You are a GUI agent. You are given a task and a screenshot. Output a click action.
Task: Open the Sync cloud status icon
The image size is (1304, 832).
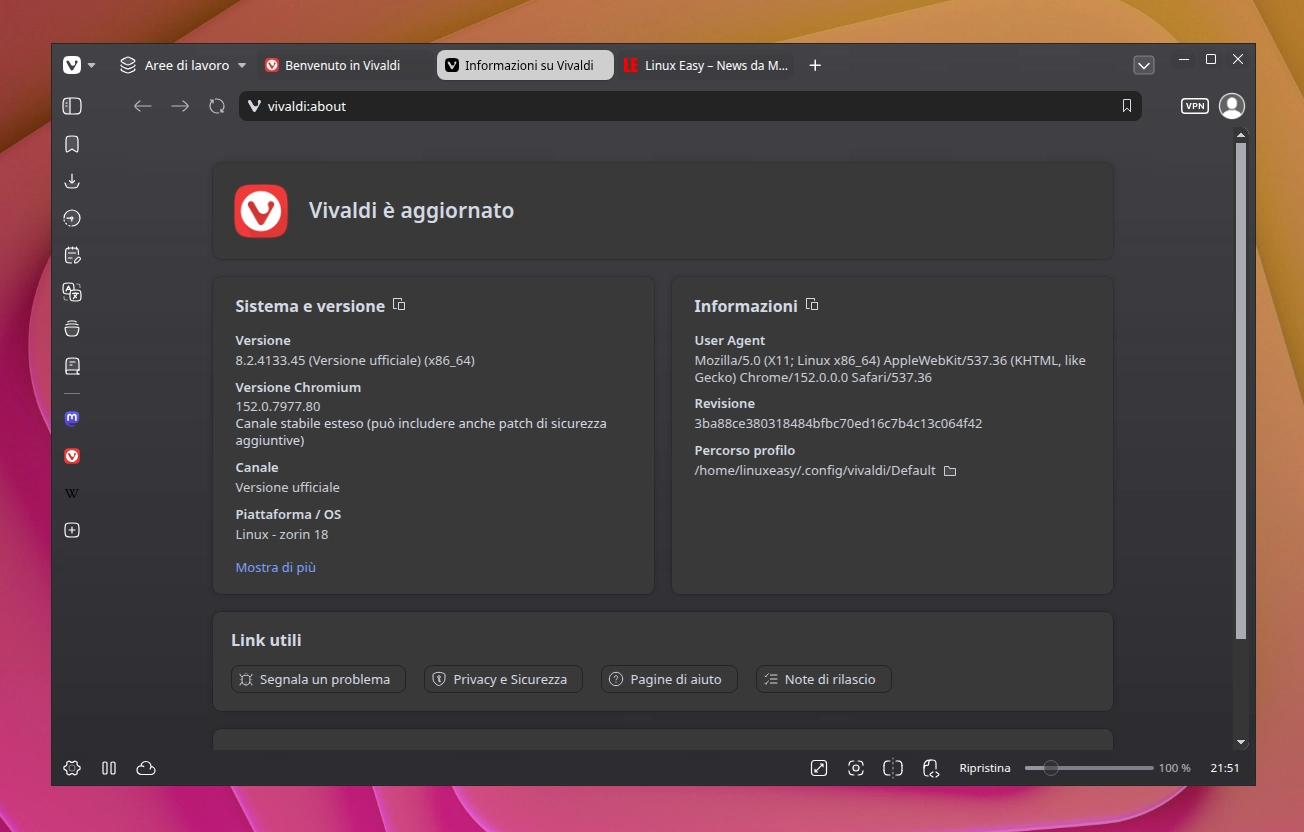146,768
